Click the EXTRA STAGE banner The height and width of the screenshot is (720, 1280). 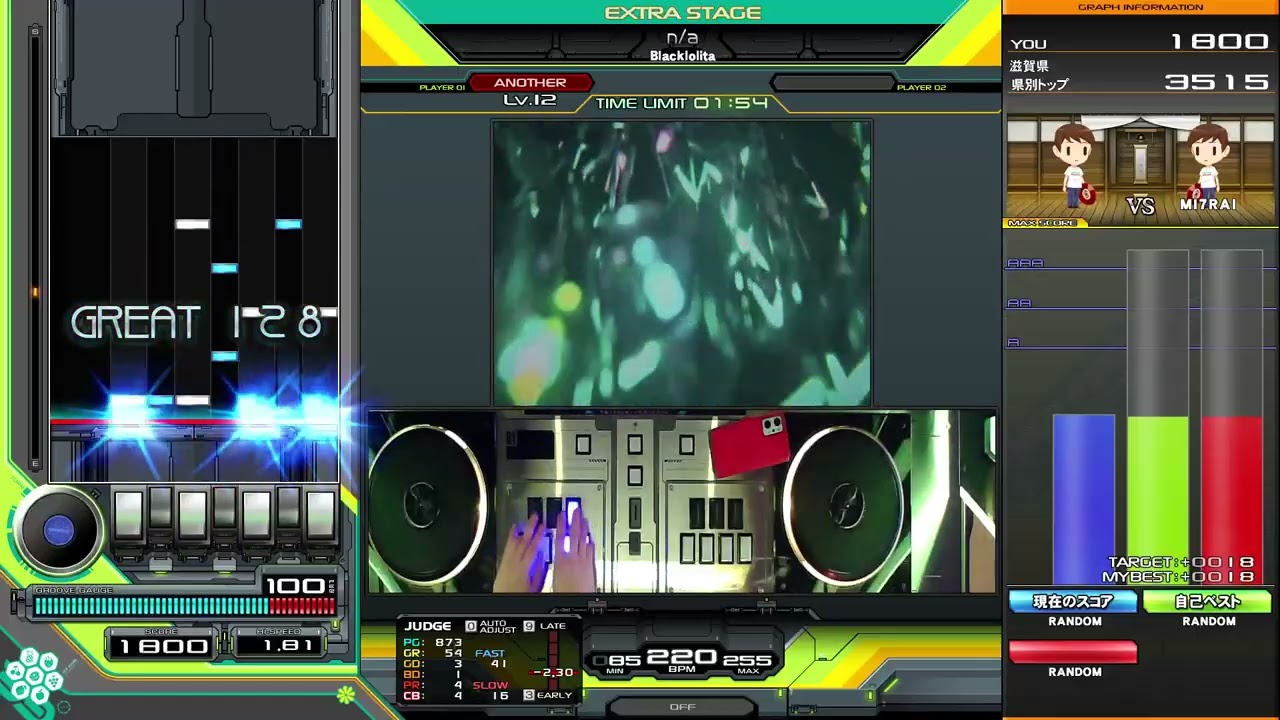click(683, 13)
